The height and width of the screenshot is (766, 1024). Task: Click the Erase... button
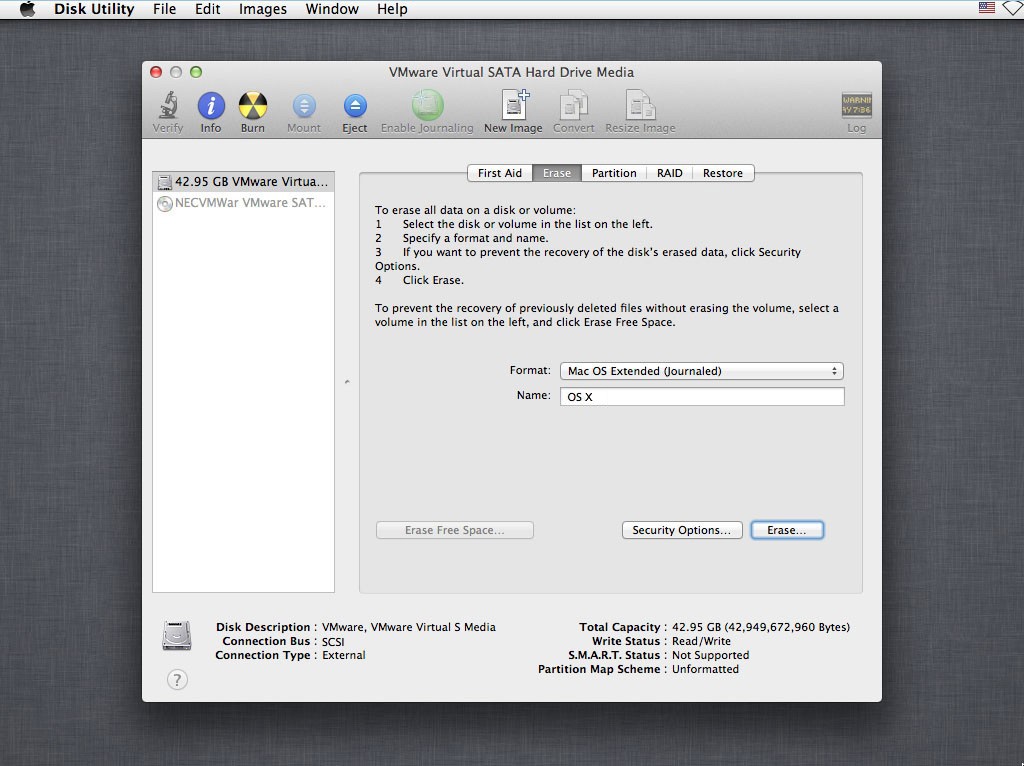click(787, 530)
